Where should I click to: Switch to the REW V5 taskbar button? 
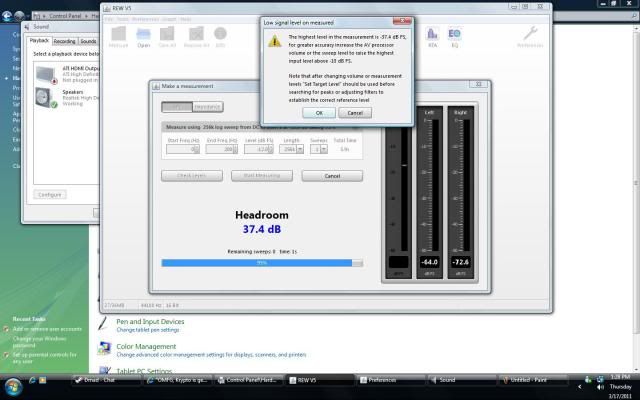[x=320, y=380]
